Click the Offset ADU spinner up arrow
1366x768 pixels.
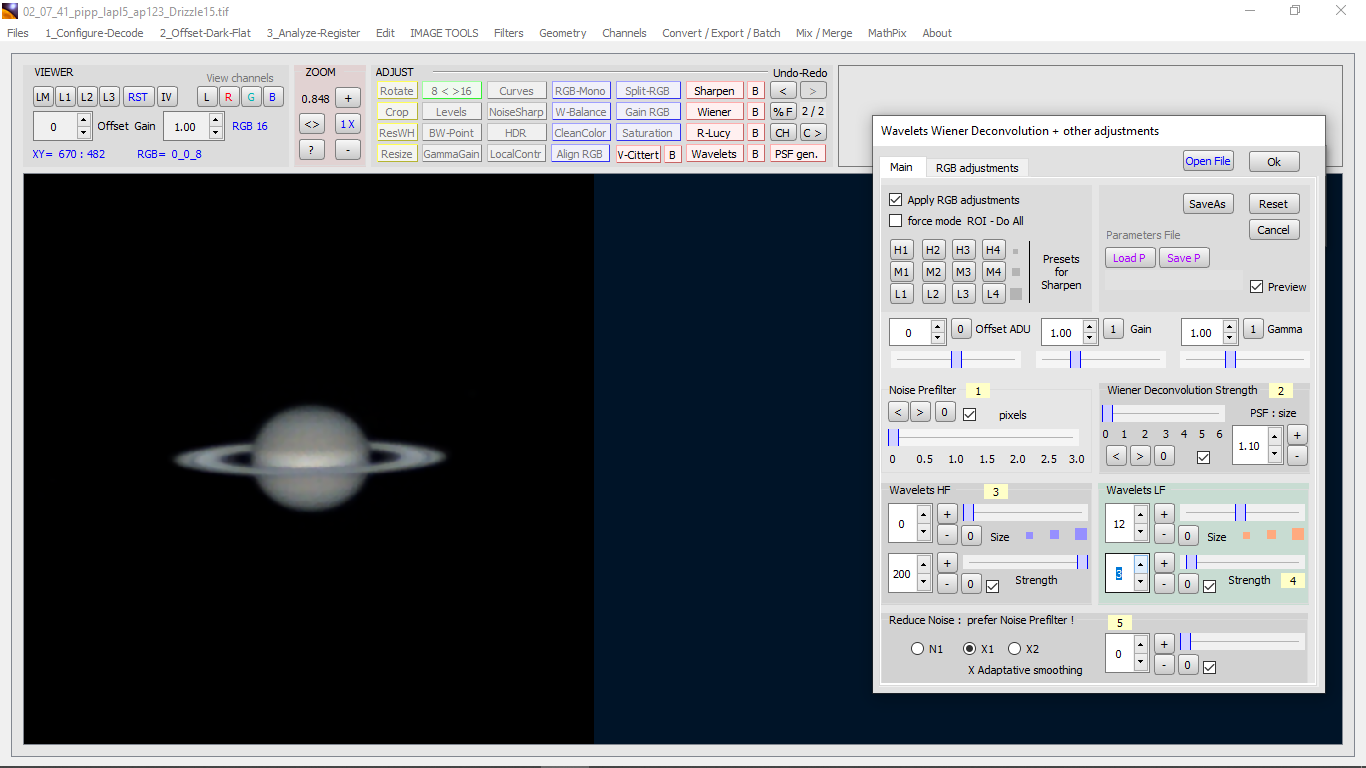pos(937,326)
